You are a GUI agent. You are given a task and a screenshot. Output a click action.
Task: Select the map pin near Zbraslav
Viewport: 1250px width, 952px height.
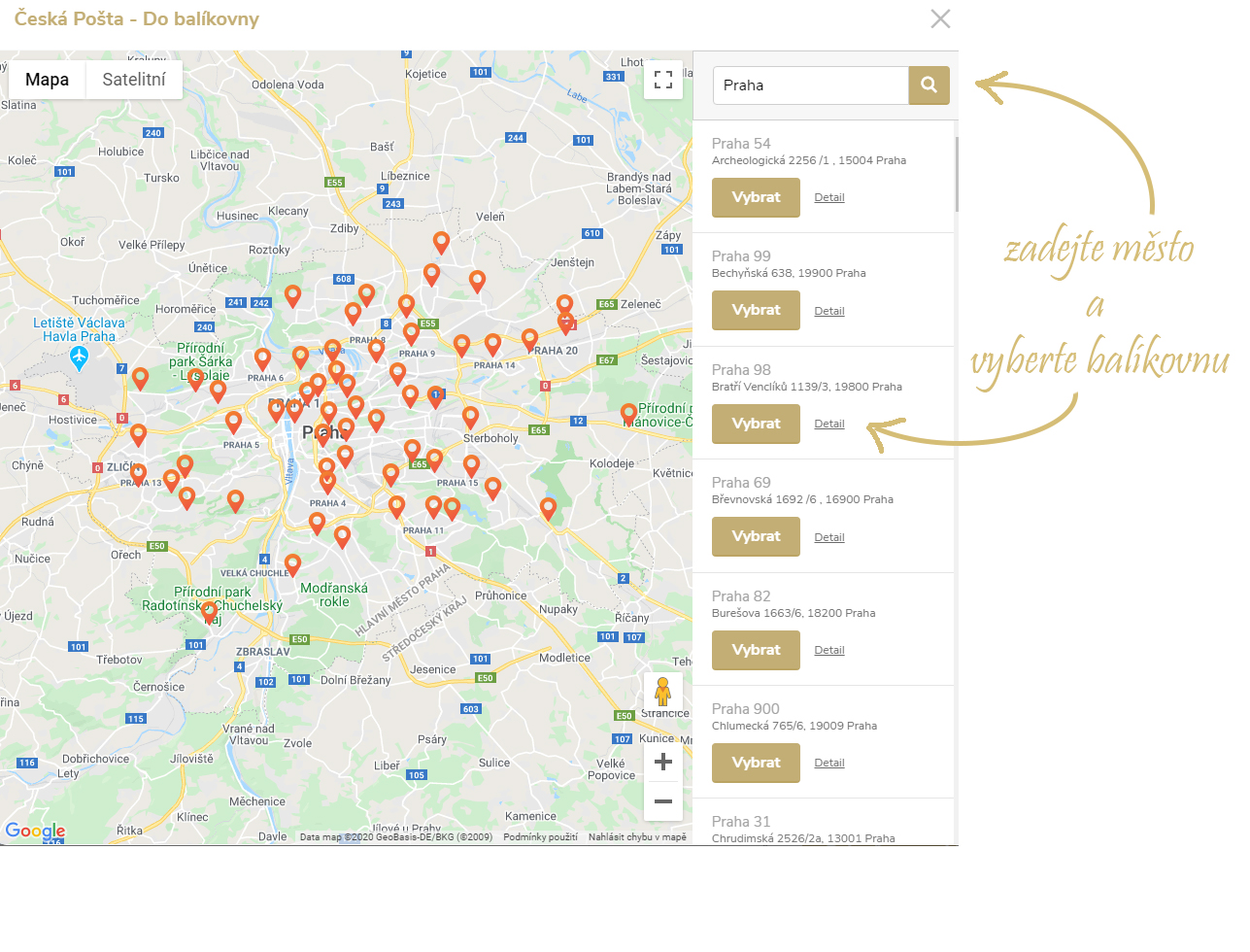209,612
